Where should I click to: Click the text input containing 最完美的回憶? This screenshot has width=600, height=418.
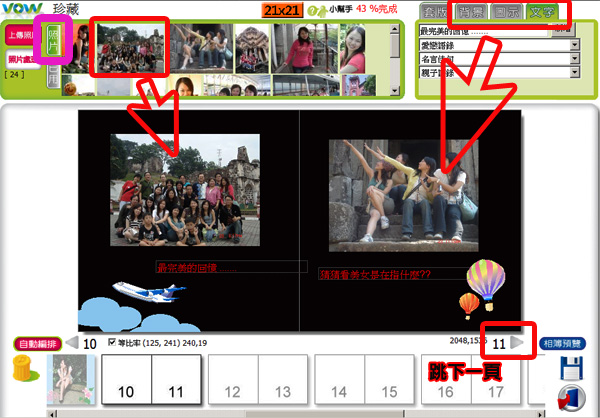484,31
